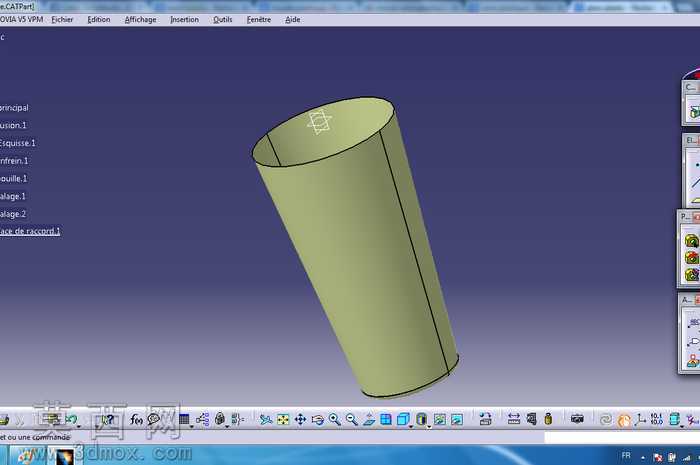Image resolution: width=700 pixels, height=465 pixels.
Task: Click the Zoom In magnifier
Action: [x=335, y=419]
